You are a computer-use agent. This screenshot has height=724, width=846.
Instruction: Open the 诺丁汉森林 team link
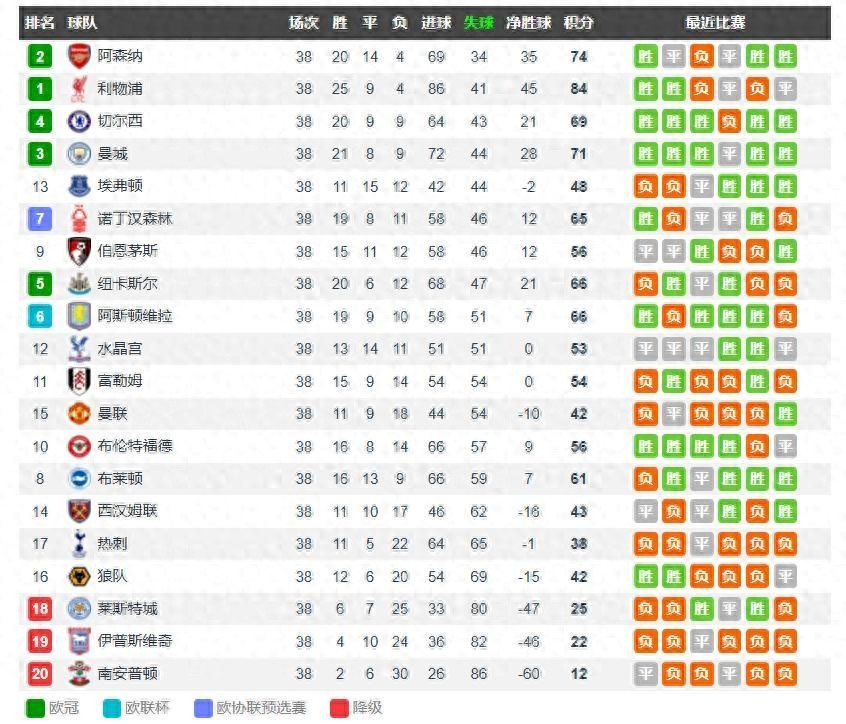coord(135,218)
